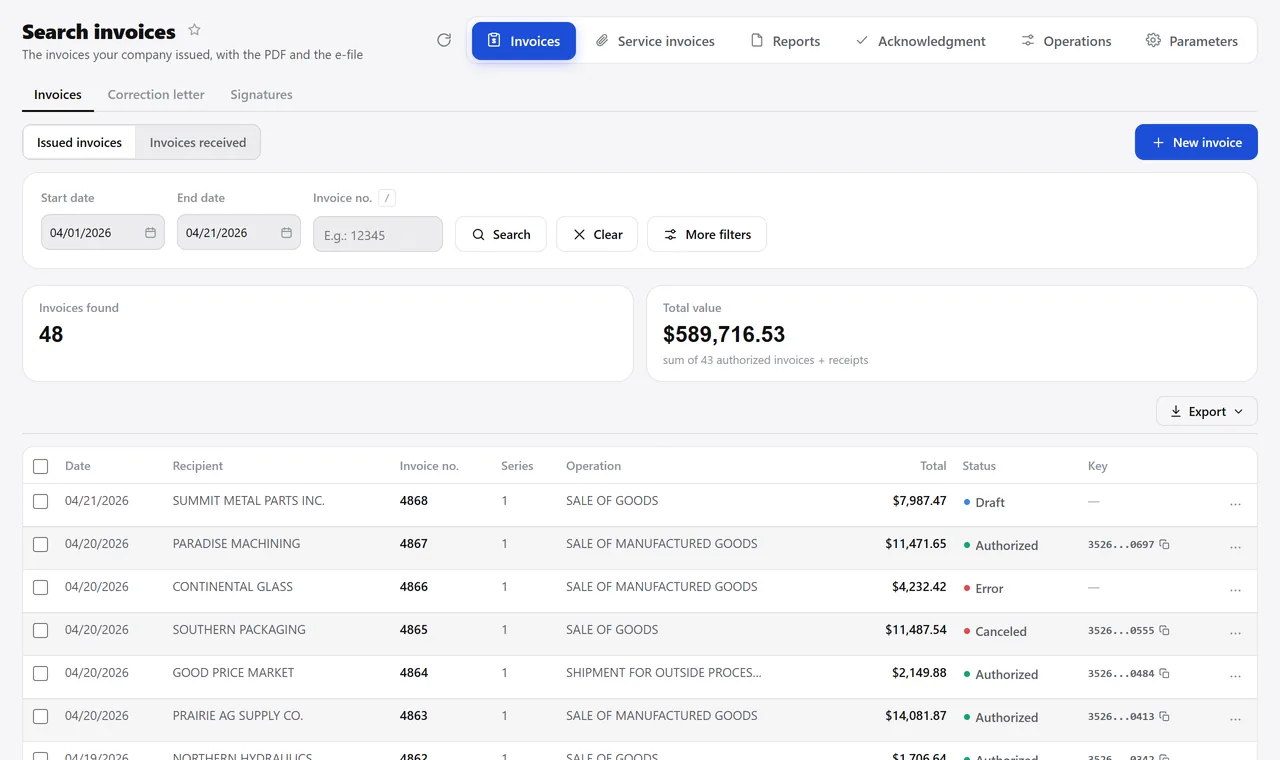Open row actions menu for invoice 4865

click(1235, 634)
